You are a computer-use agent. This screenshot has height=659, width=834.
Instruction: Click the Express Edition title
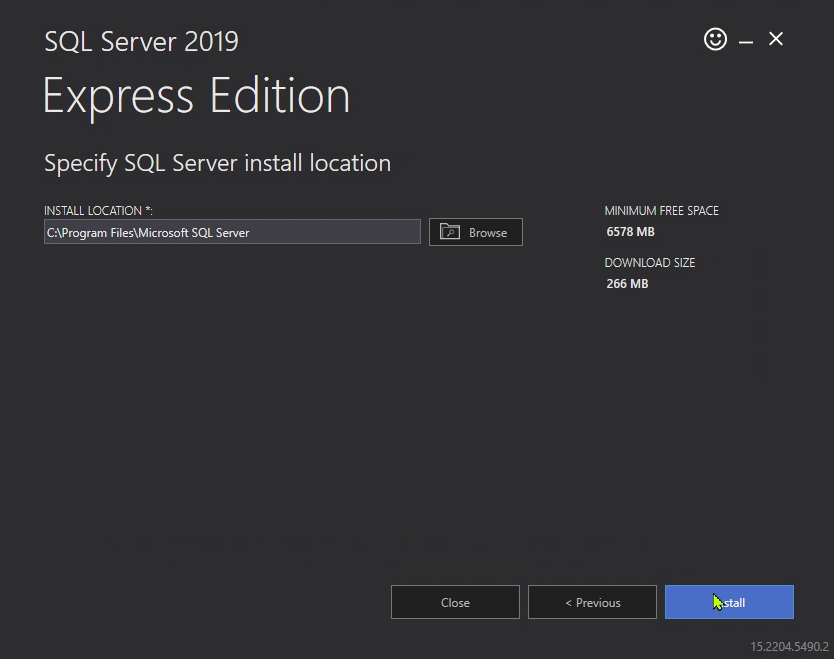[196, 97]
